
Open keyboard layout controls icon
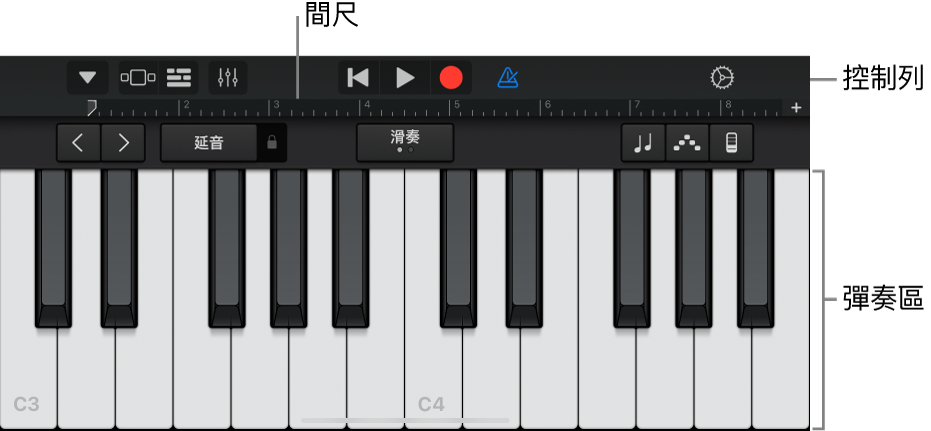click(732, 143)
